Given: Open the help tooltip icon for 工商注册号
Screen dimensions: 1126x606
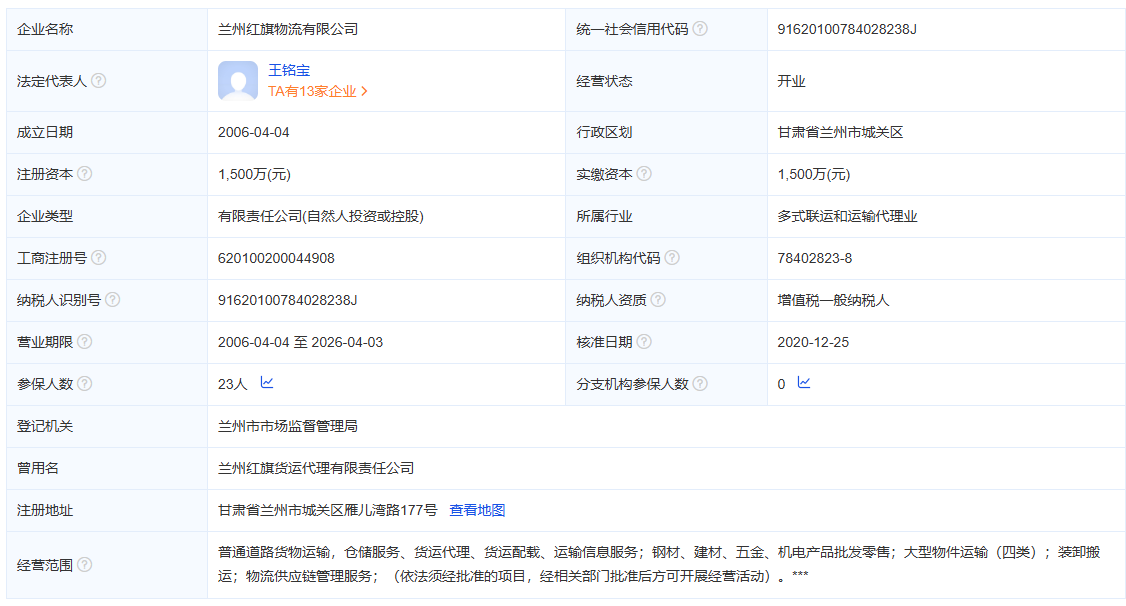Looking at the screenshot, I should [99, 258].
